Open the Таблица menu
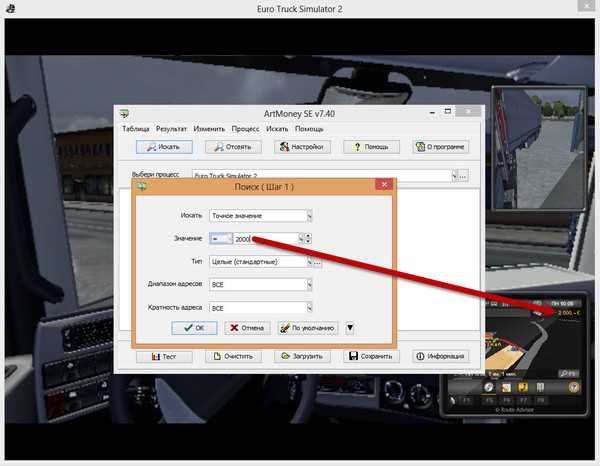The image size is (600, 466). click(x=135, y=129)
